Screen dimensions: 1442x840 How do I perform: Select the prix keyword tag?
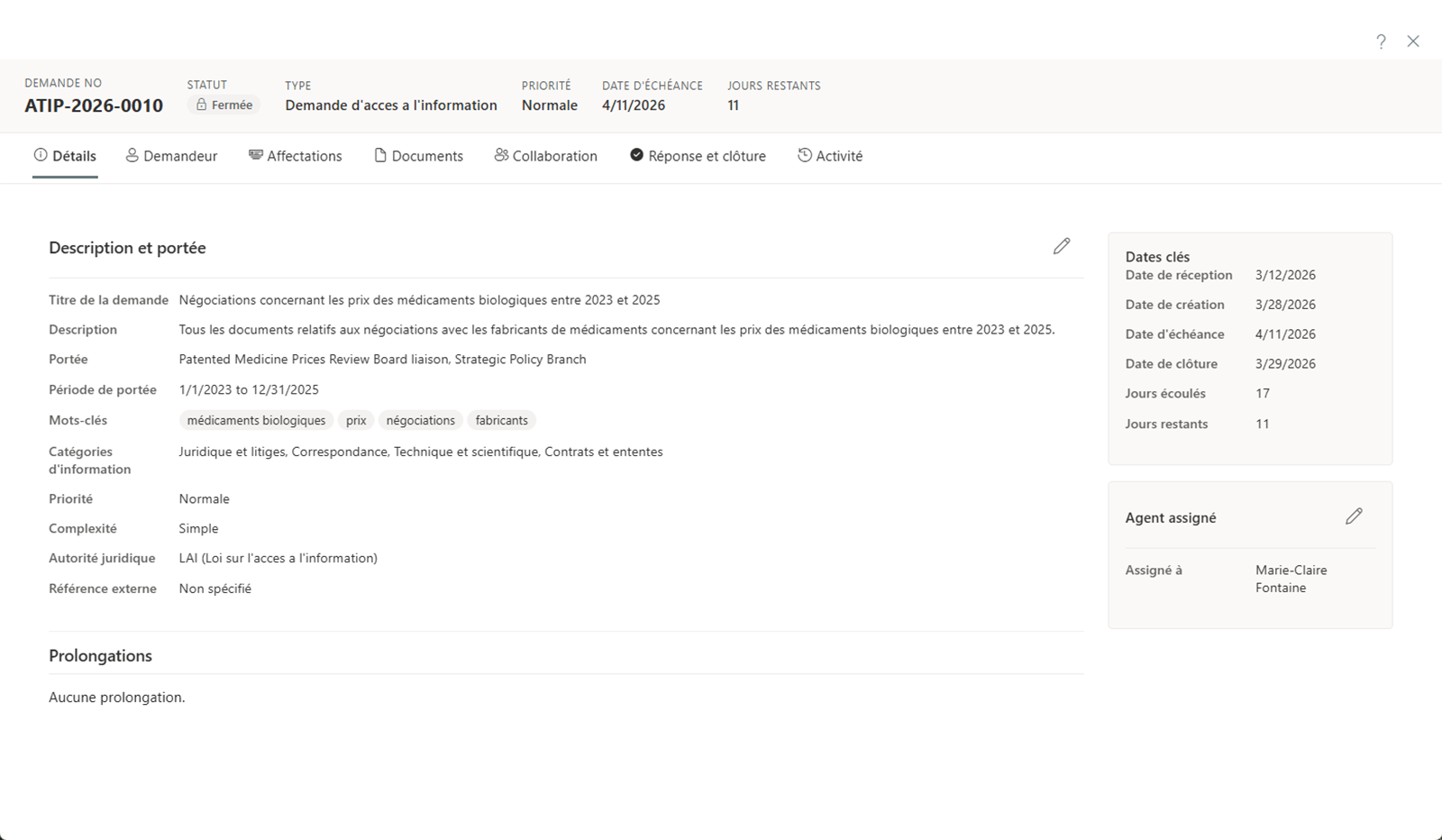coord(356,421)
